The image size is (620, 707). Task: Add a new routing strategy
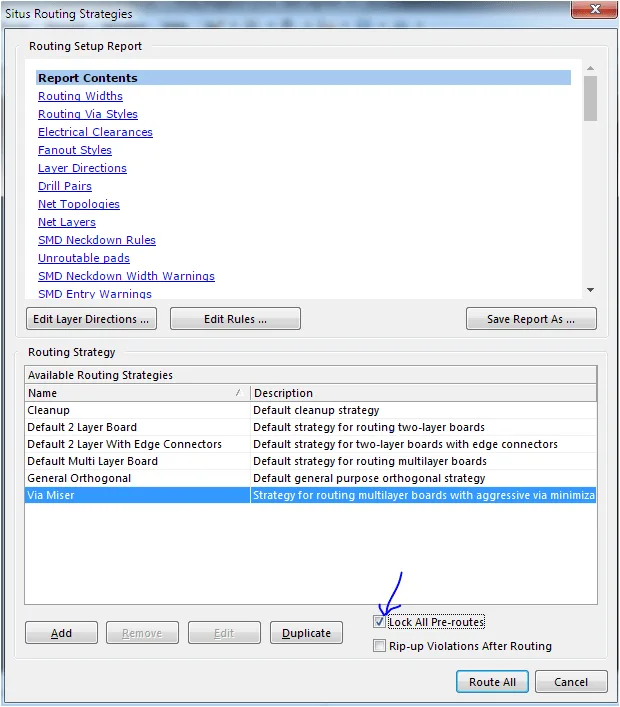point(61,633)
